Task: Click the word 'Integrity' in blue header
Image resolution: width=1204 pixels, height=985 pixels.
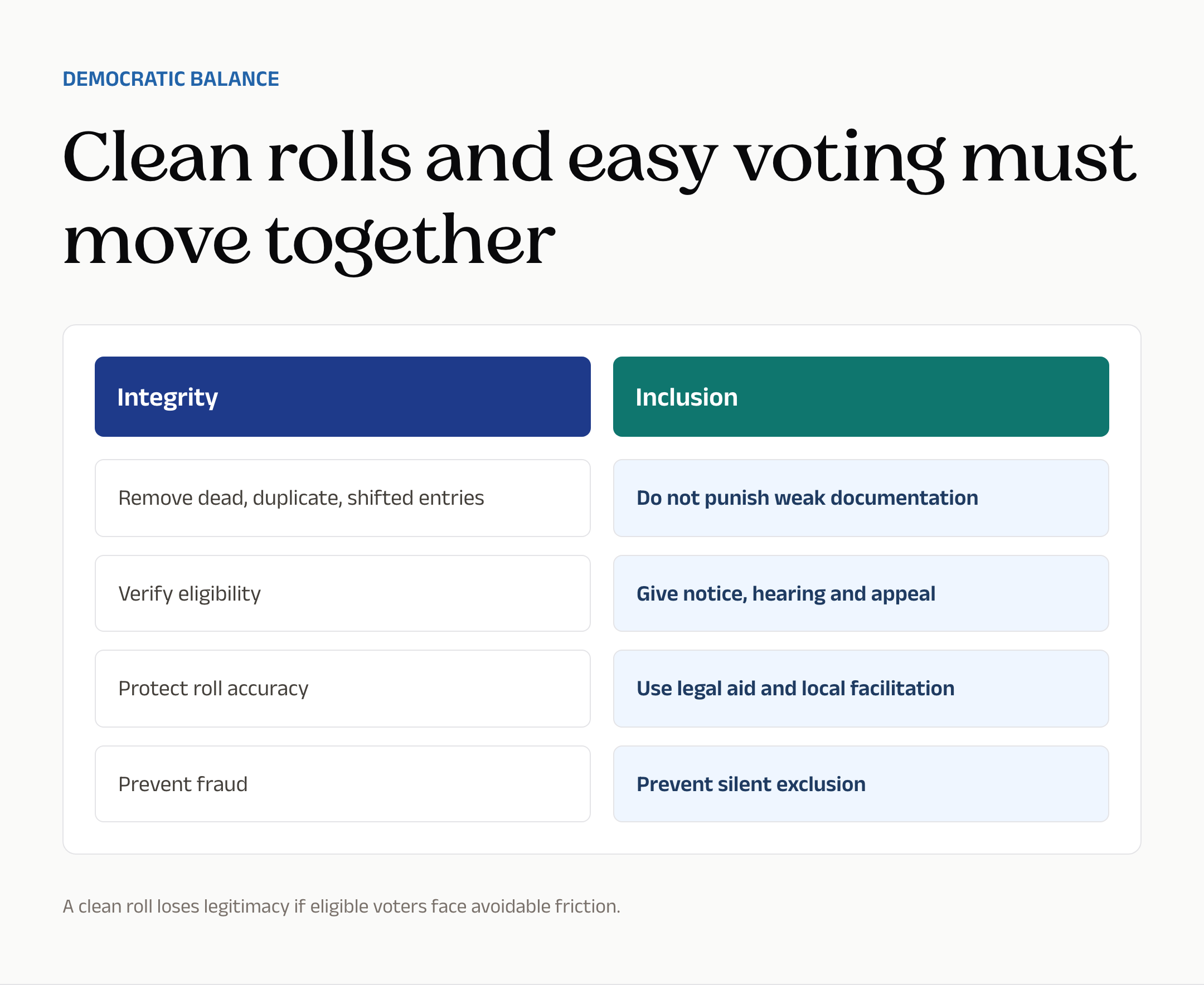Action: click(167, 398)
